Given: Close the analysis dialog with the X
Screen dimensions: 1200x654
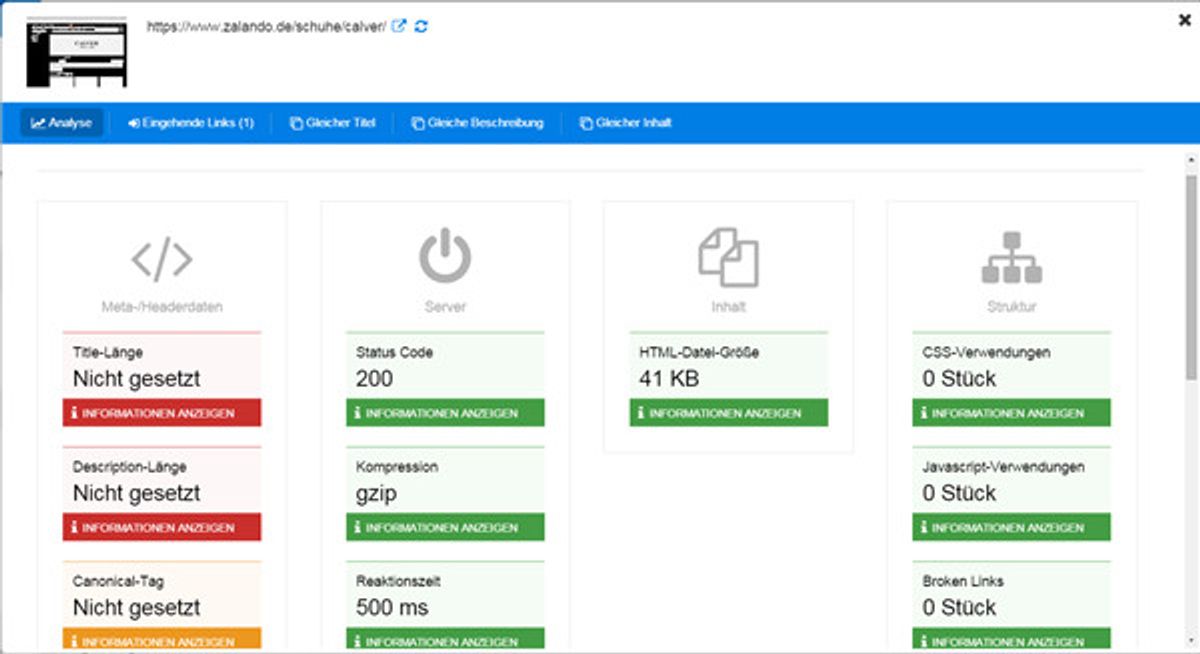Looking at the screenshot, I should point(1185,19).
